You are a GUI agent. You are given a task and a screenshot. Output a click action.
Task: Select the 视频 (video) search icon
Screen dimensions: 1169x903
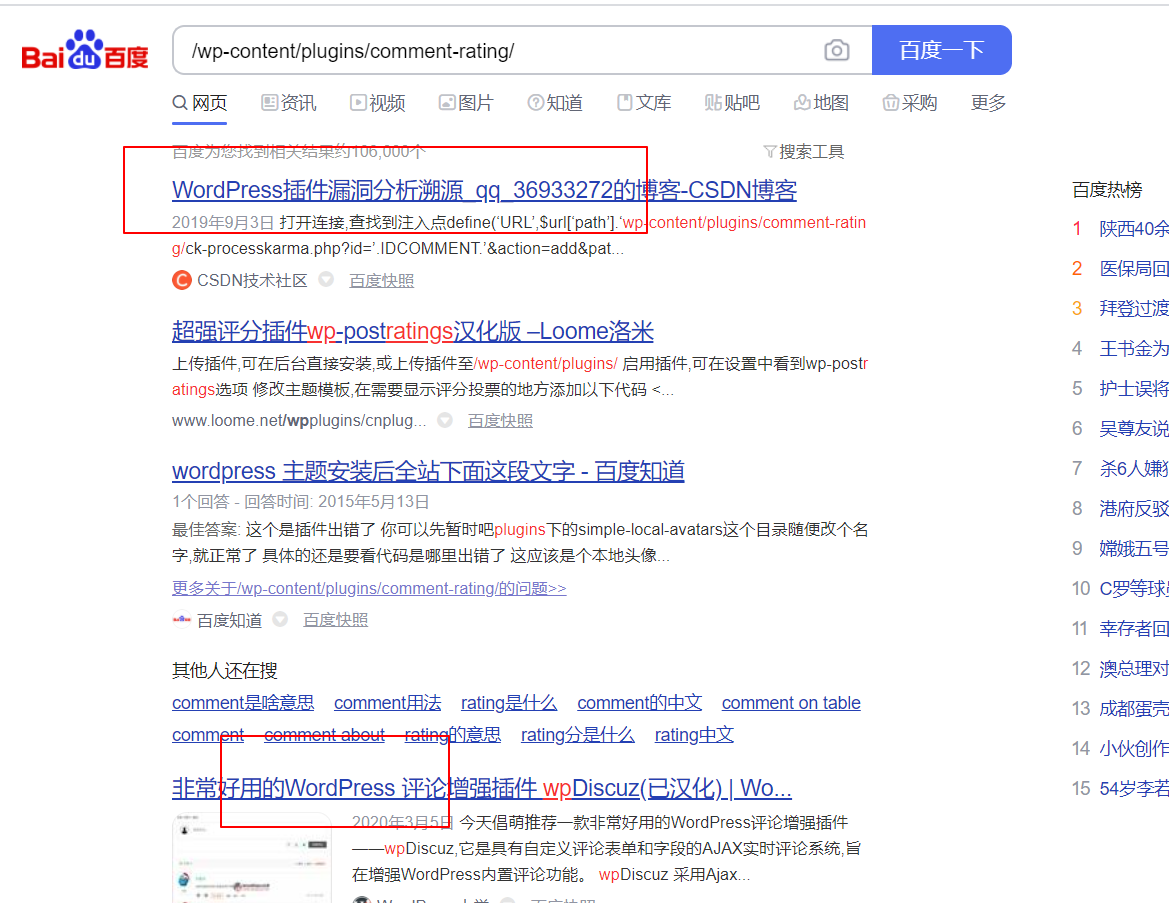click(357, 102)
